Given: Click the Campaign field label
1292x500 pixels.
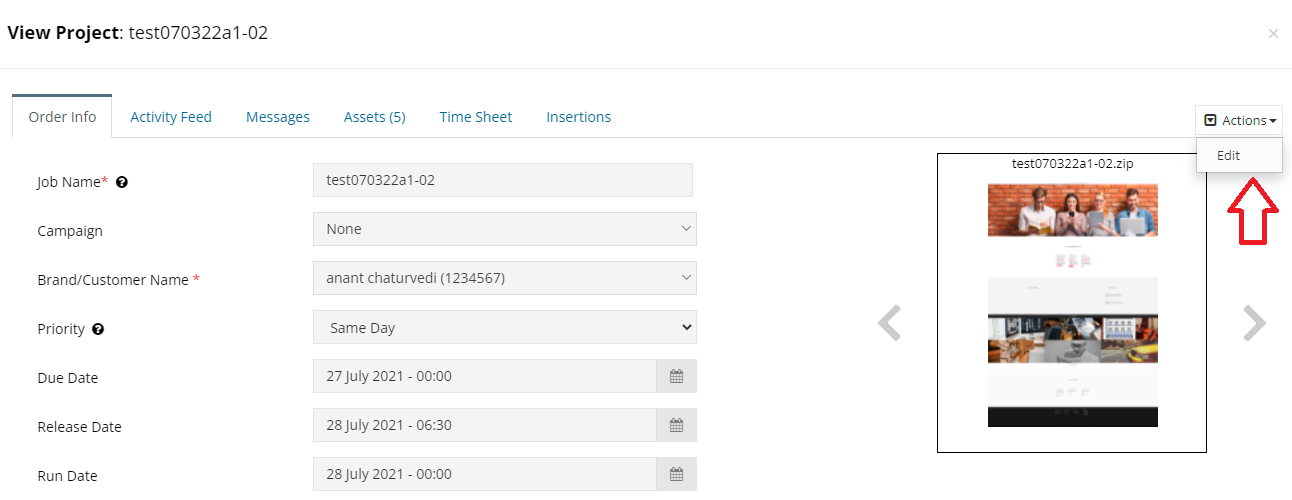Looking at the screenshot, I should (x=70, y=231).
